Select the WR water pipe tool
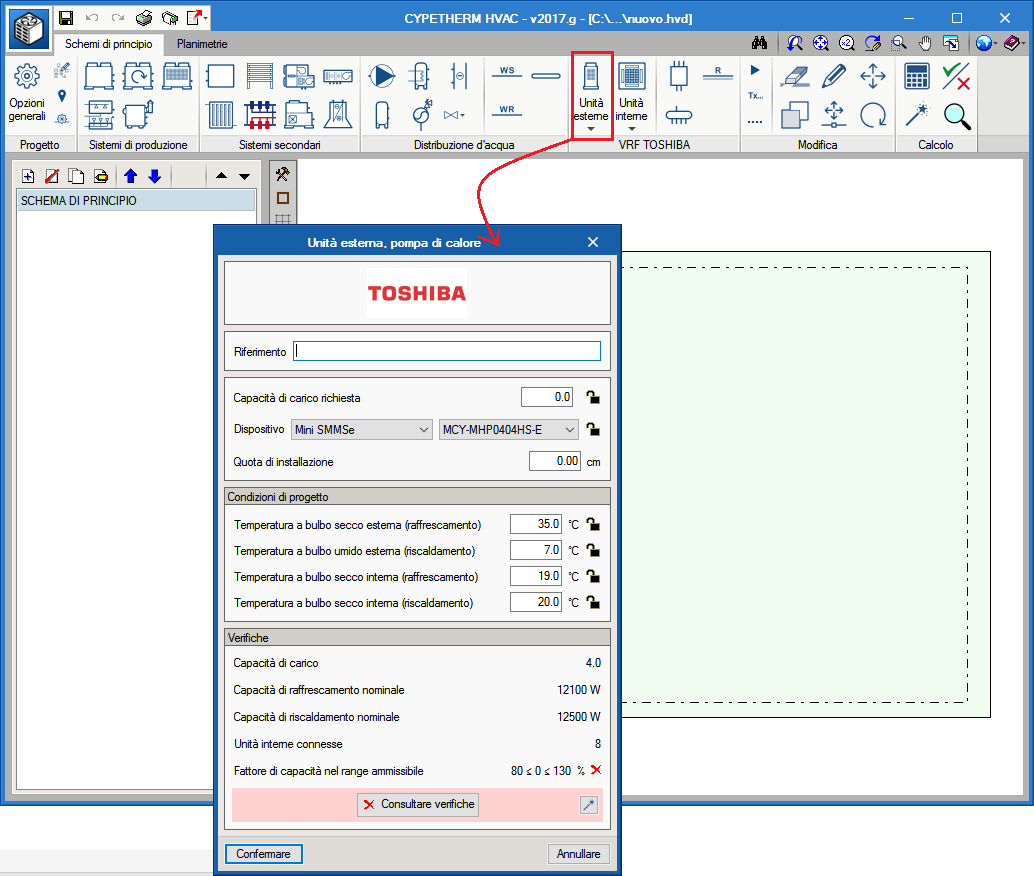Image resolution: width=1034 pixels, height=876 pixels. point(506,111)
